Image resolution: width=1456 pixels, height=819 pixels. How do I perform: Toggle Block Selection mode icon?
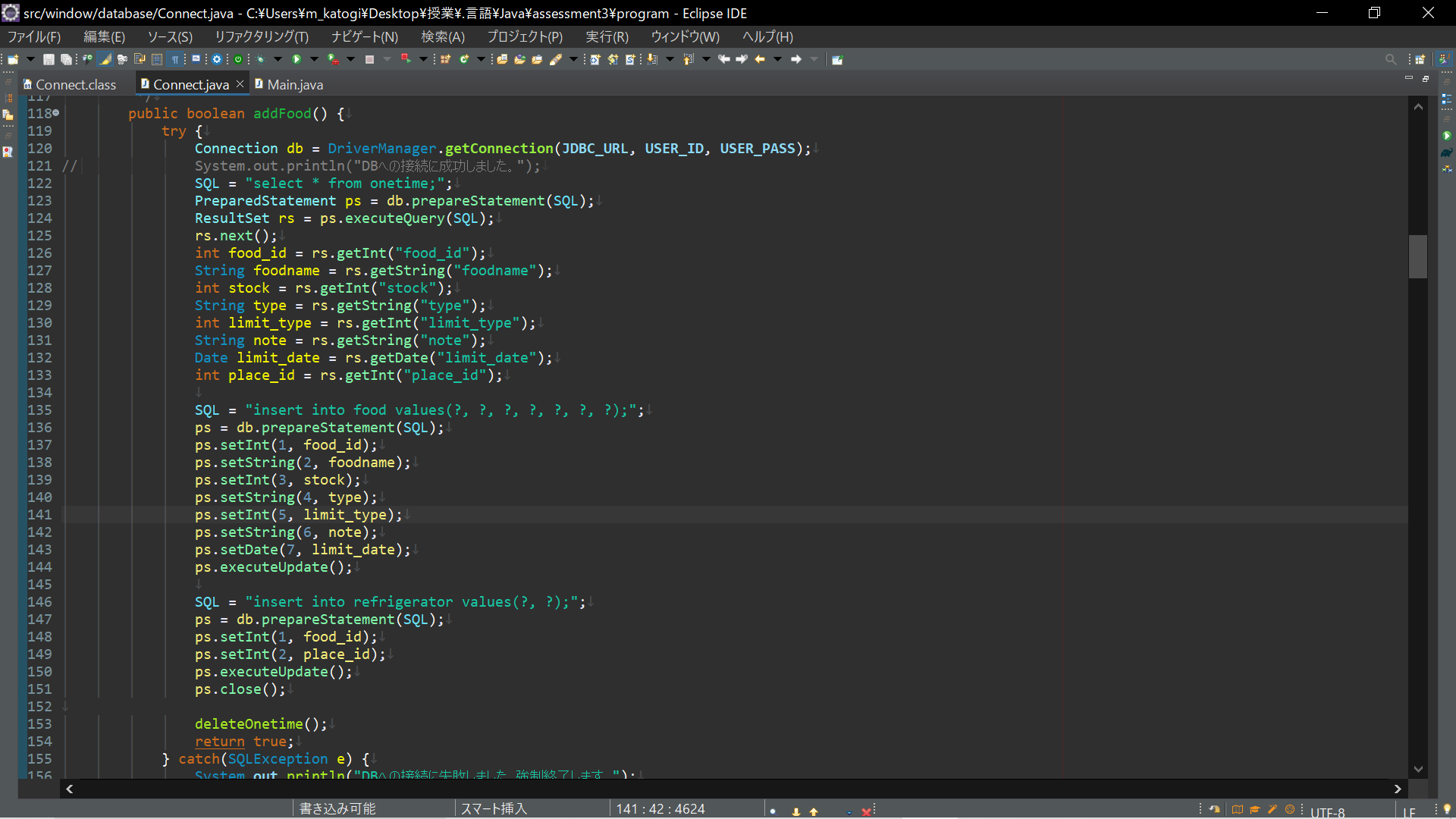(x=157, y=59)
